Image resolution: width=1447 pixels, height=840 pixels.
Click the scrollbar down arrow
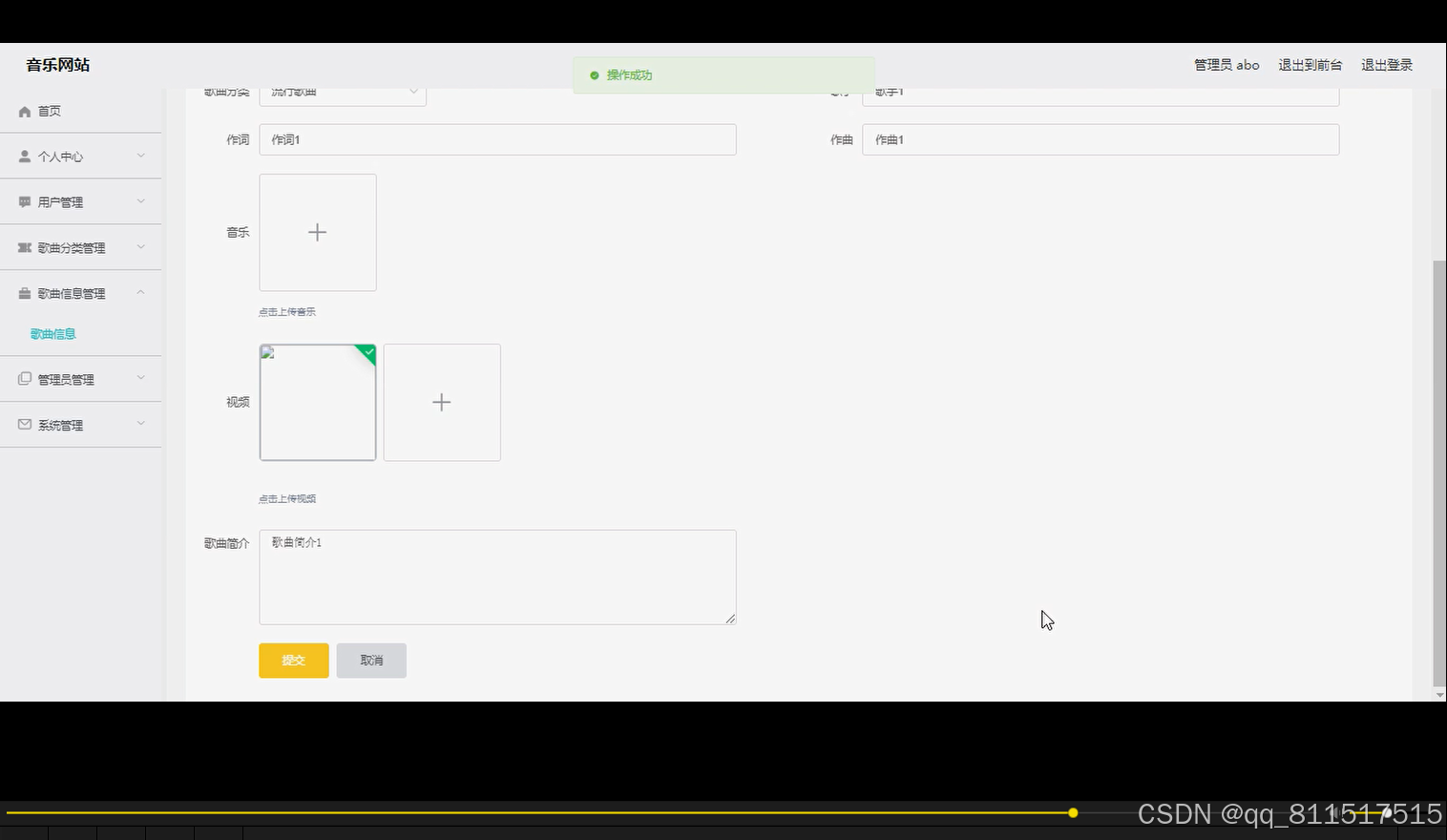(1439, 695)
